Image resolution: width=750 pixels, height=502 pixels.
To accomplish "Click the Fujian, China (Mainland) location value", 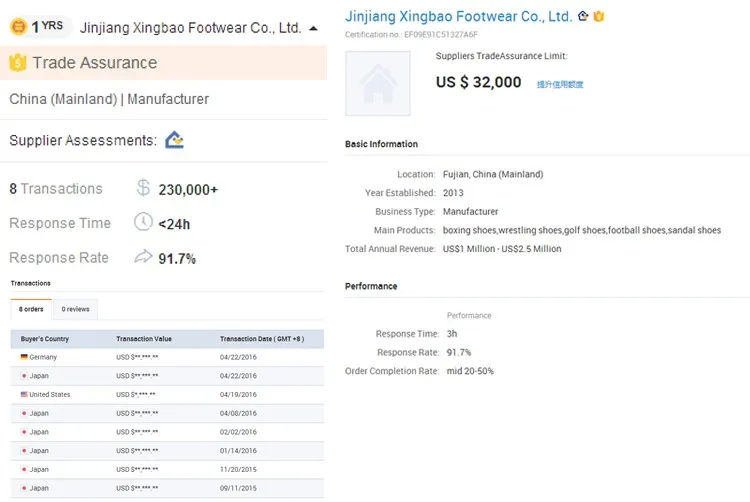I will click(493, 174).
